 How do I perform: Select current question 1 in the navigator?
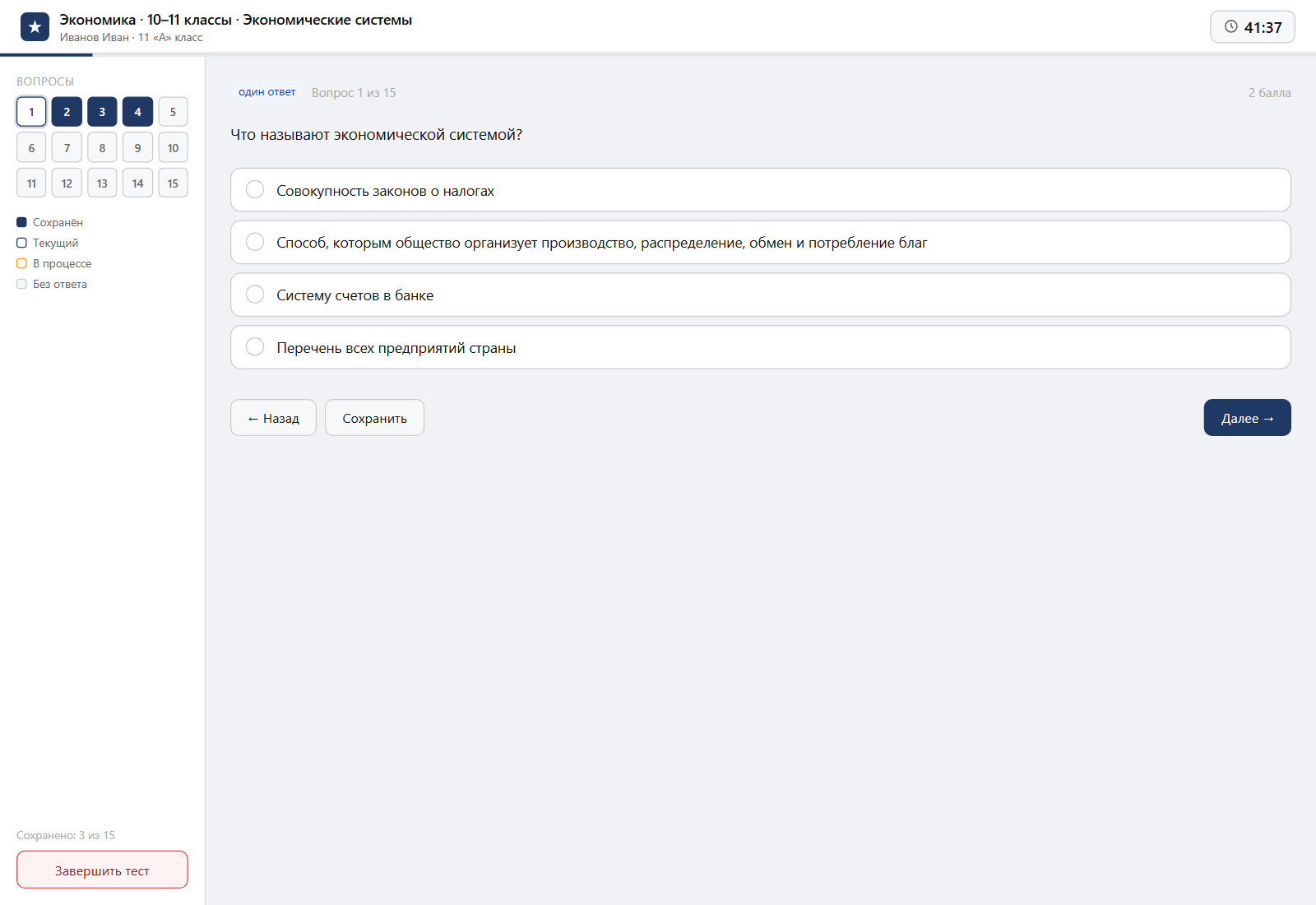tap(31, 112)
